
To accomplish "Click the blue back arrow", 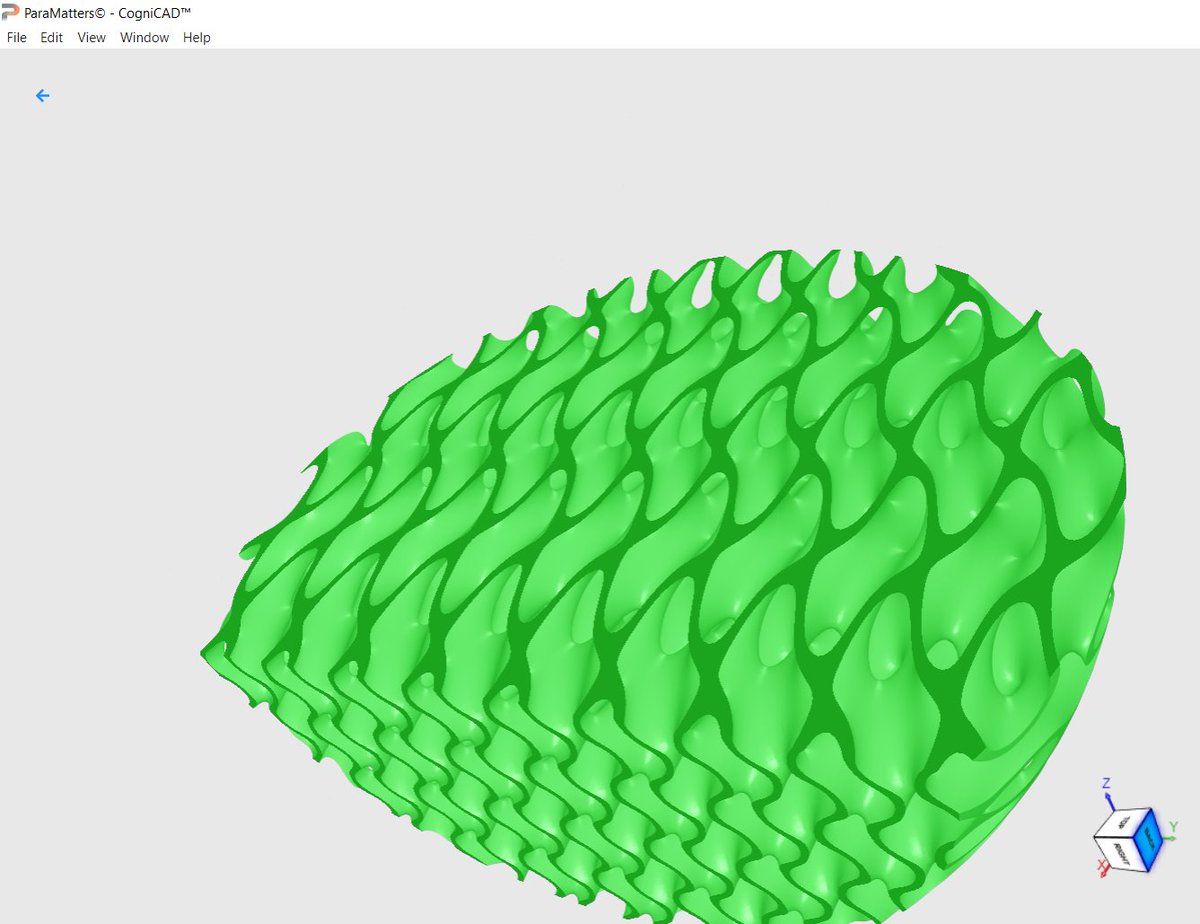I will 42,96.
